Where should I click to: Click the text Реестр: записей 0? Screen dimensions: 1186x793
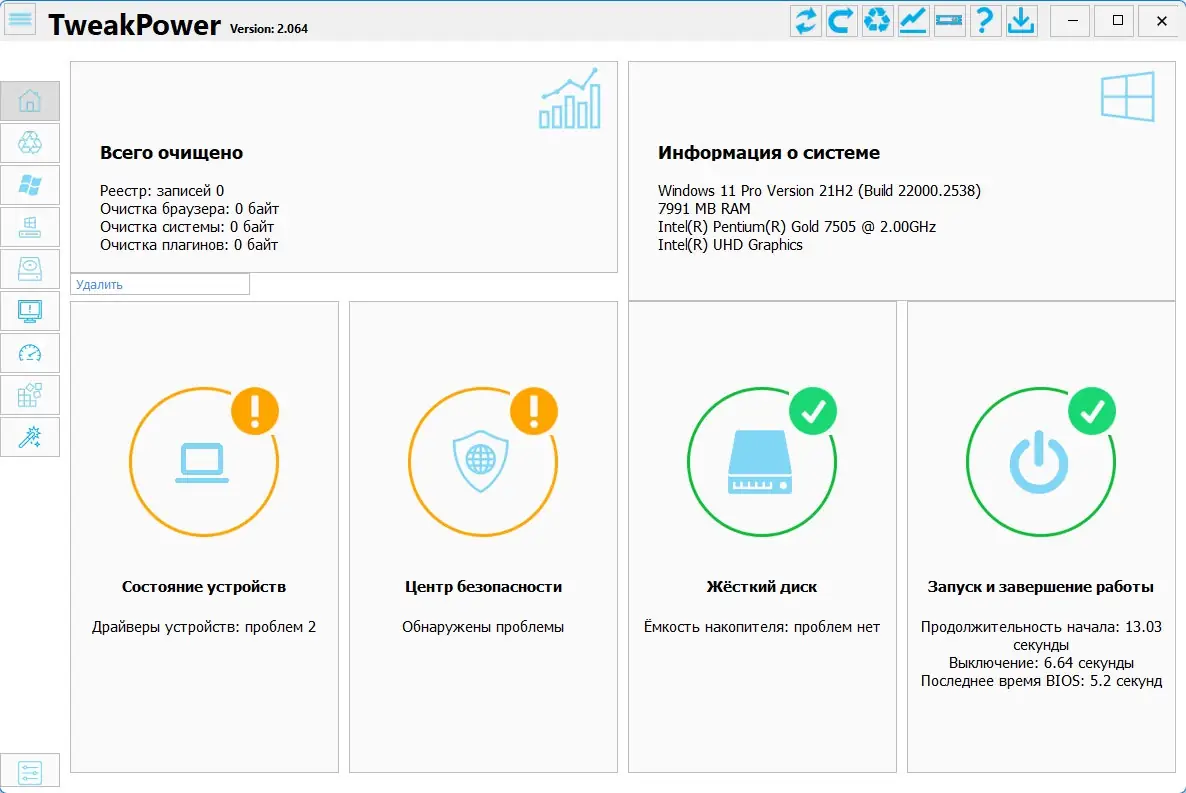tap(162, 191)
